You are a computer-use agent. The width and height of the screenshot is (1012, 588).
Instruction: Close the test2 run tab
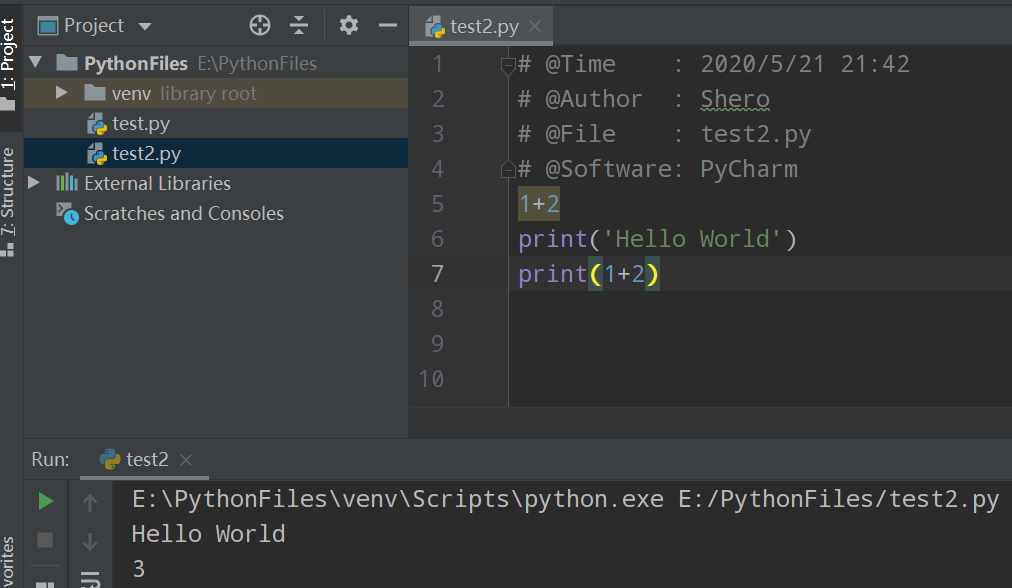point(186,460)
